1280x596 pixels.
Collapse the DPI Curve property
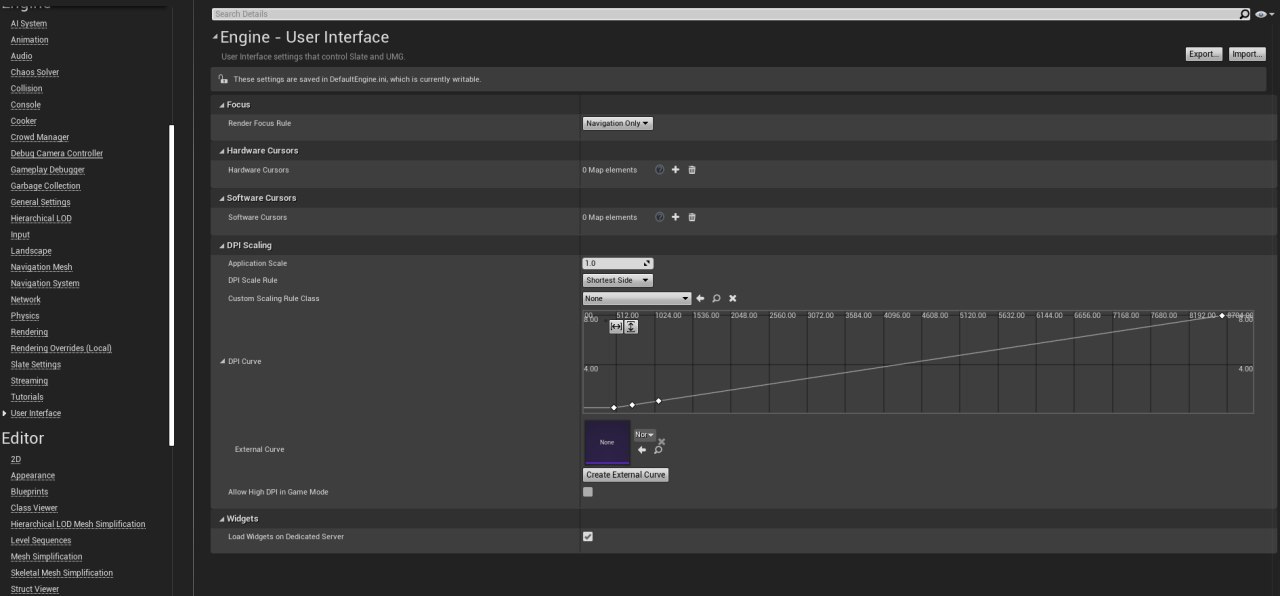222,361
